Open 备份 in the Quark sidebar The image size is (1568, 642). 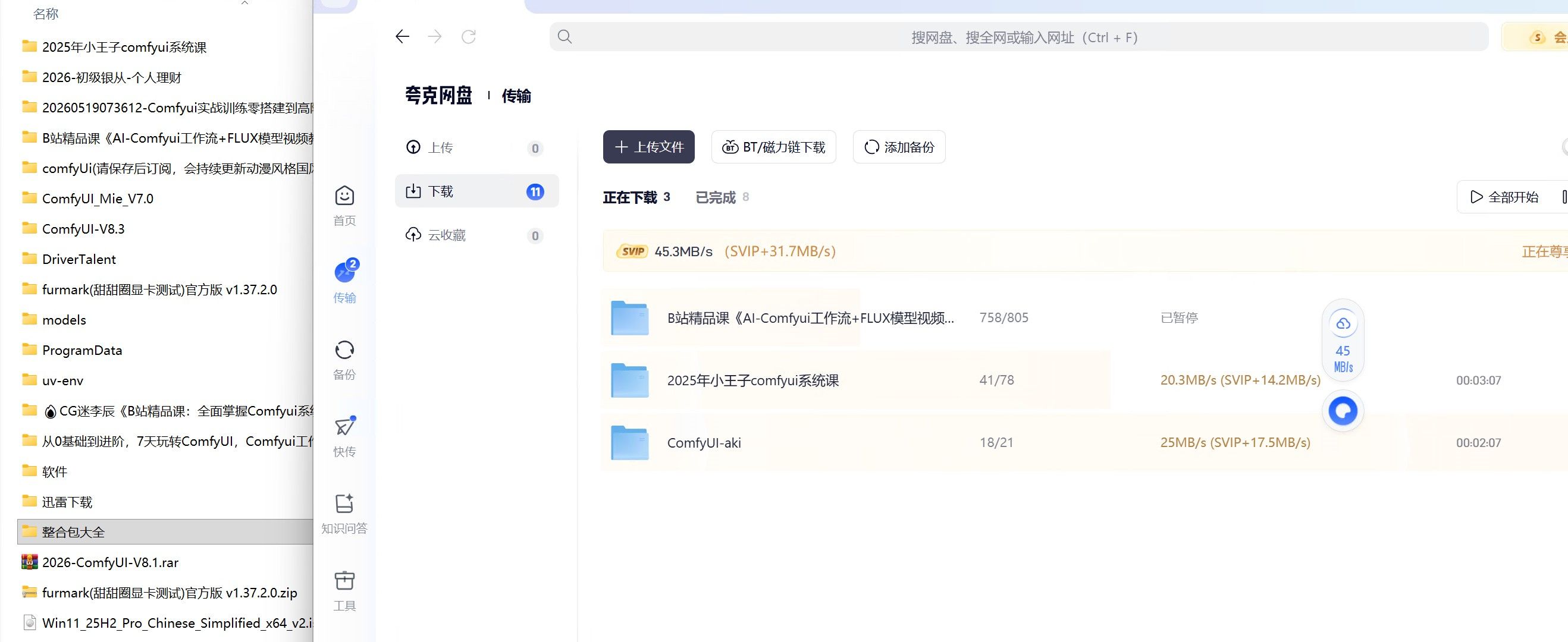click(344, 360)
